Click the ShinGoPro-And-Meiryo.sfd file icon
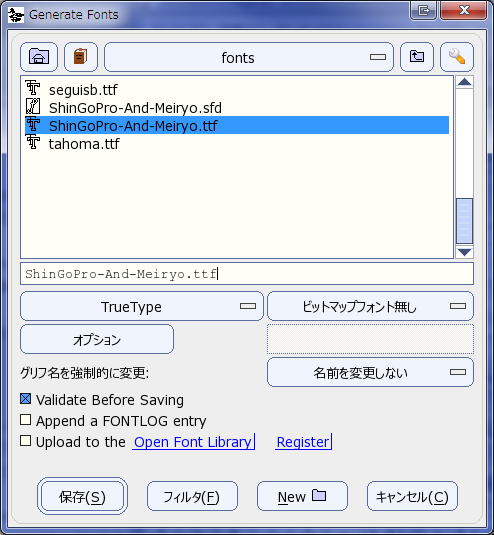494x535 pixels. (x=33, y=106)
